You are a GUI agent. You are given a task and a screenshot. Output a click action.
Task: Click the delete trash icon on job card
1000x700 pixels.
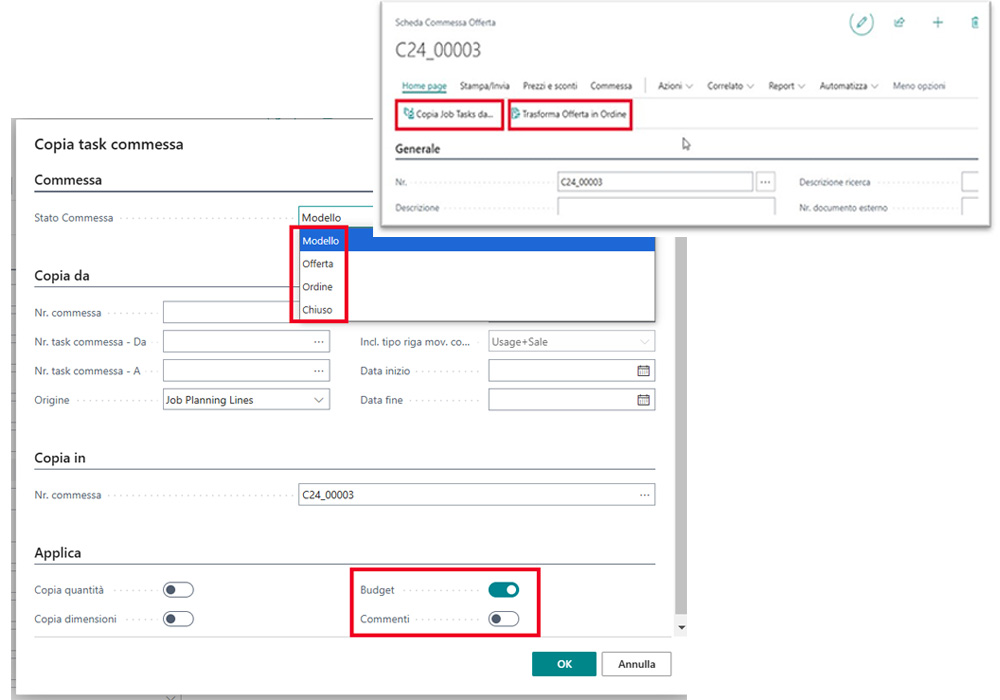coord(974,23)
